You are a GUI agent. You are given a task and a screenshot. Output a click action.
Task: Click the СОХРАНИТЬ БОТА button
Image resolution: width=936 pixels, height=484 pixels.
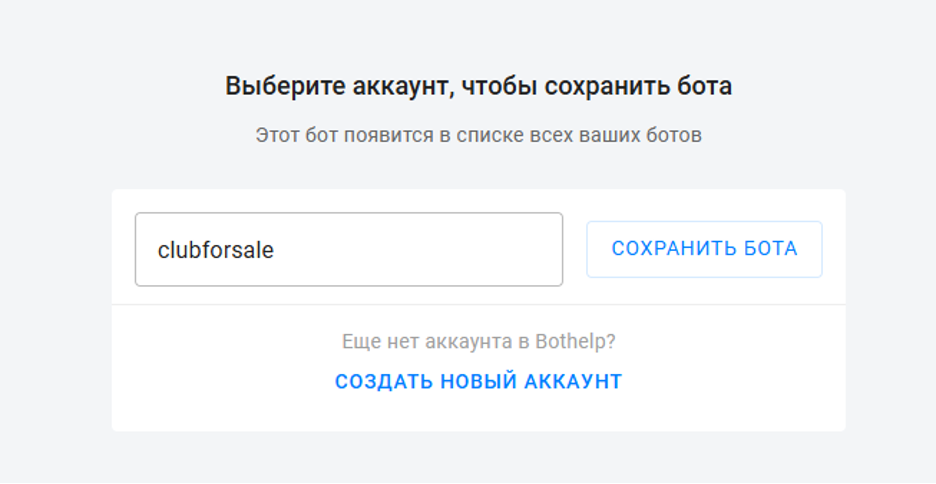point(704,249)
